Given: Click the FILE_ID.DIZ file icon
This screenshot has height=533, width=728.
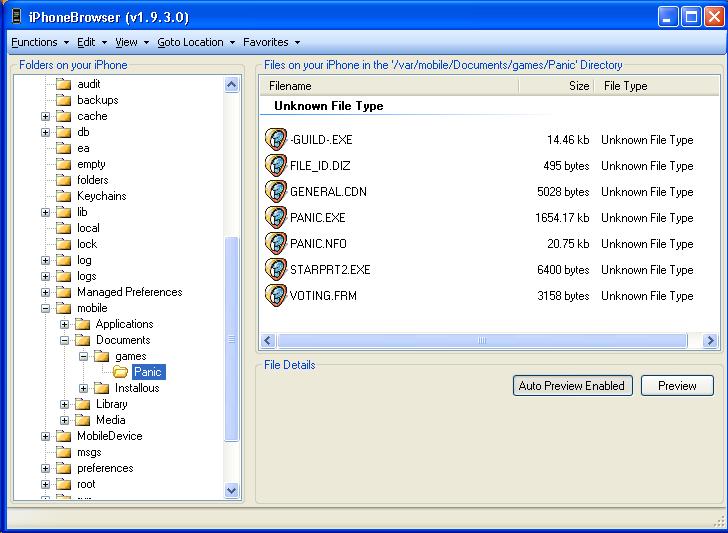Looking at the screenshot, I should 276,166.
